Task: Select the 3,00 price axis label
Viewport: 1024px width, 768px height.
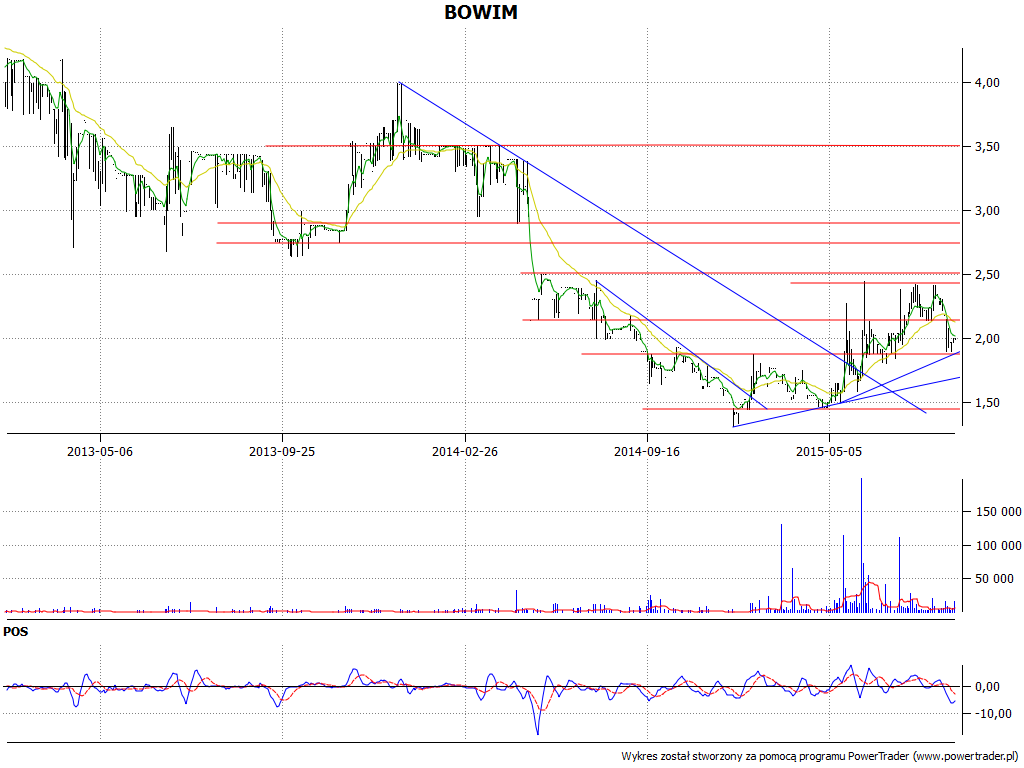Action: [986, 210]
